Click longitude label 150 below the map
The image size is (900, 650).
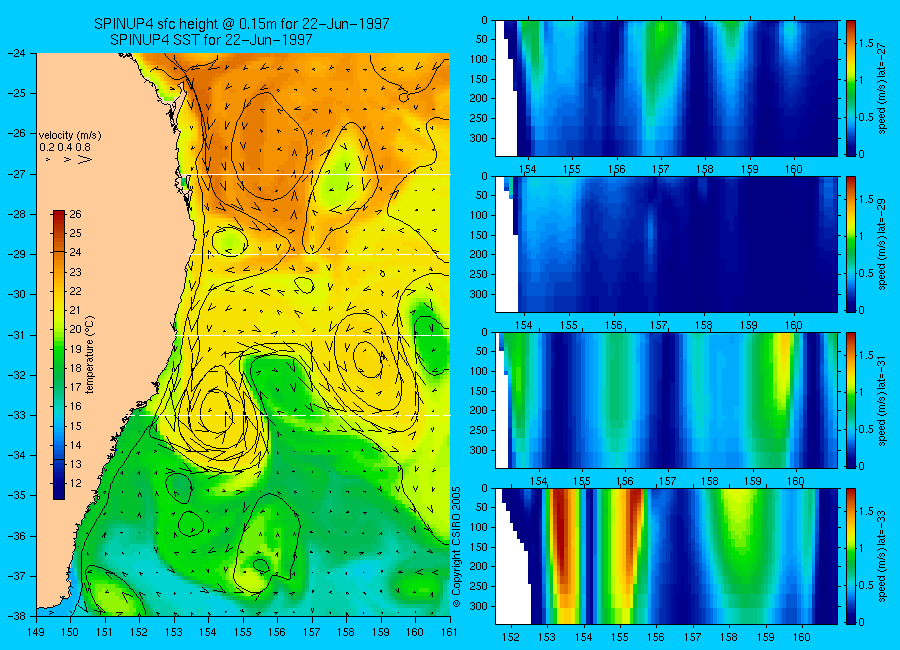click(x=71, y=632)
